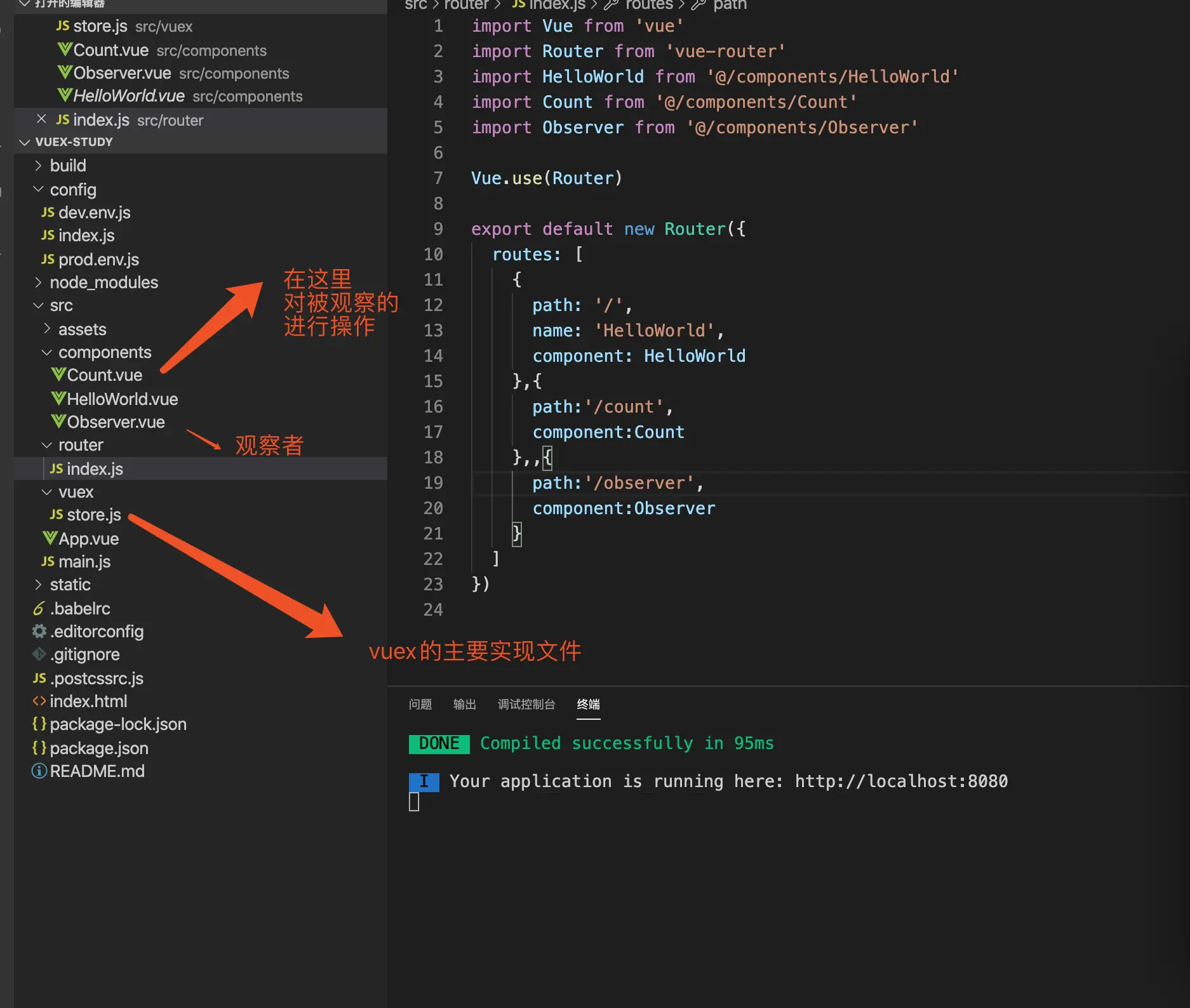This screenshot has height=1008, width=1190.
Task: Select the 终端 (Terminal) panel tab
Action: [x=589, y=705]
